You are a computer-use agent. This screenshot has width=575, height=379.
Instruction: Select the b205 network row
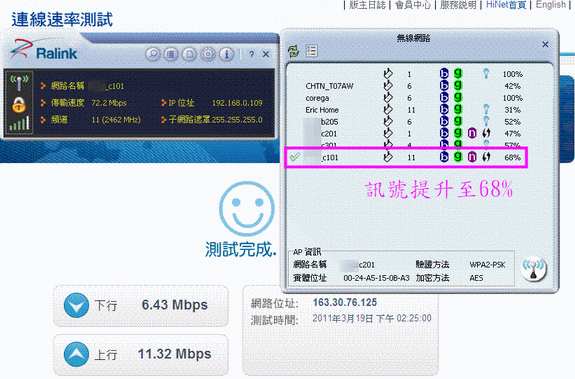[414, 122]
